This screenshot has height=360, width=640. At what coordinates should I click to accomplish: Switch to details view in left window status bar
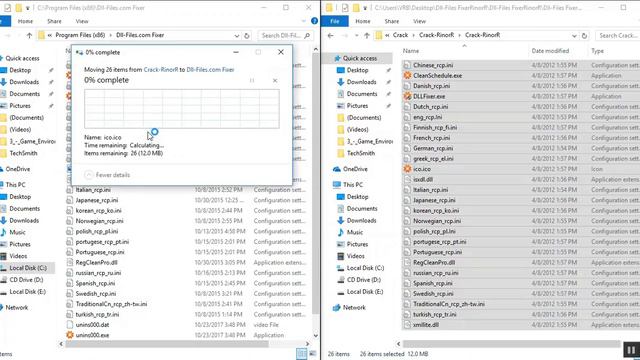[301, 354]
